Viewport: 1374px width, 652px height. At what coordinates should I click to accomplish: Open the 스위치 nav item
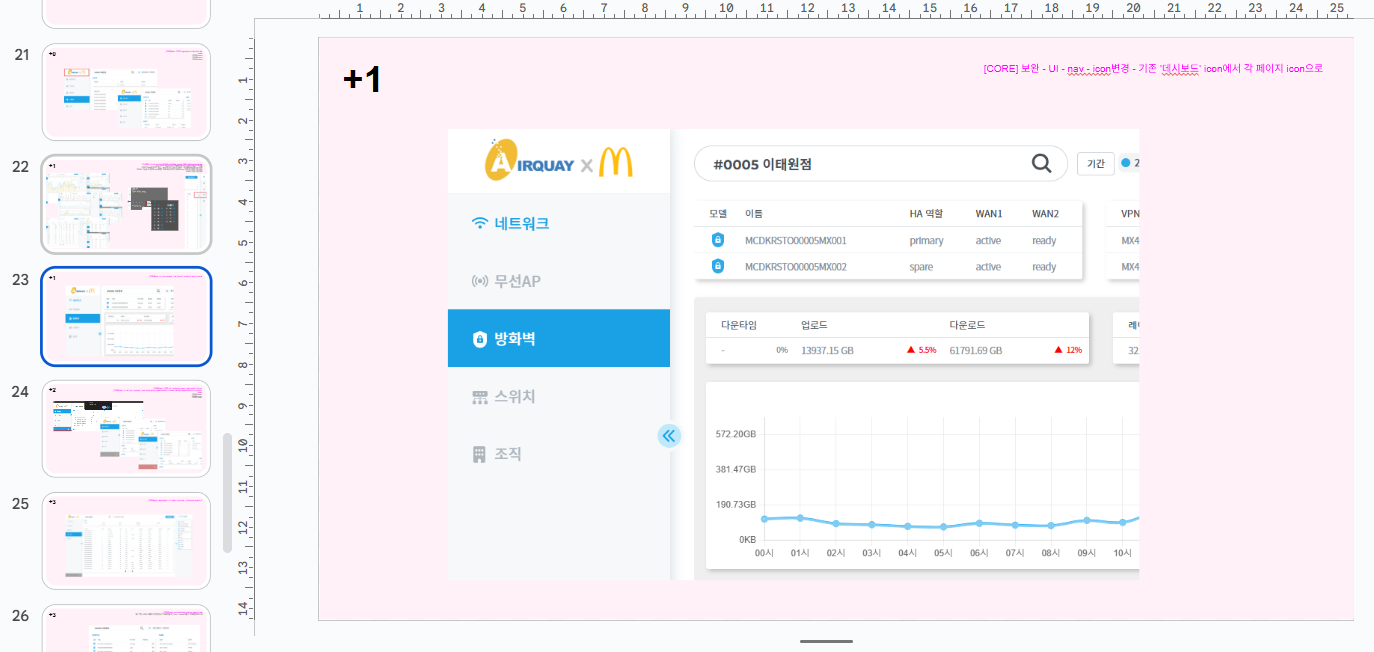(559, 397)
